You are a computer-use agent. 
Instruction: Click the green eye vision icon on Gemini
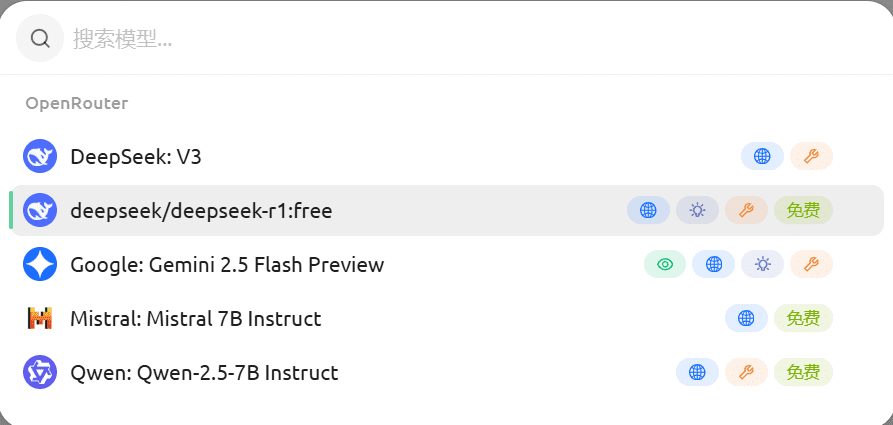(x=665, y=264)
